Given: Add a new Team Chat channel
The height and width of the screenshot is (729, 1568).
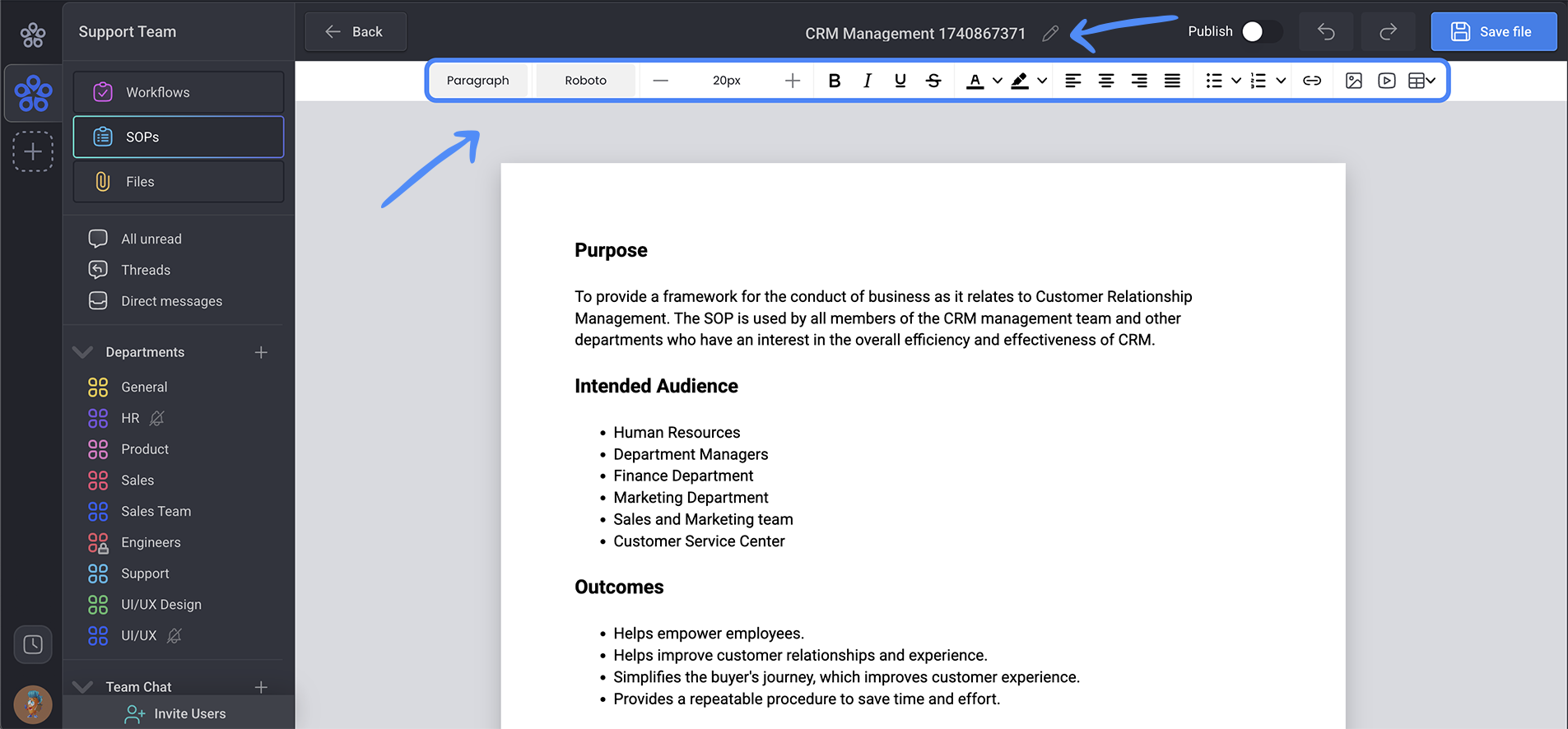Looking at the screenshot, I should point(261,686).
